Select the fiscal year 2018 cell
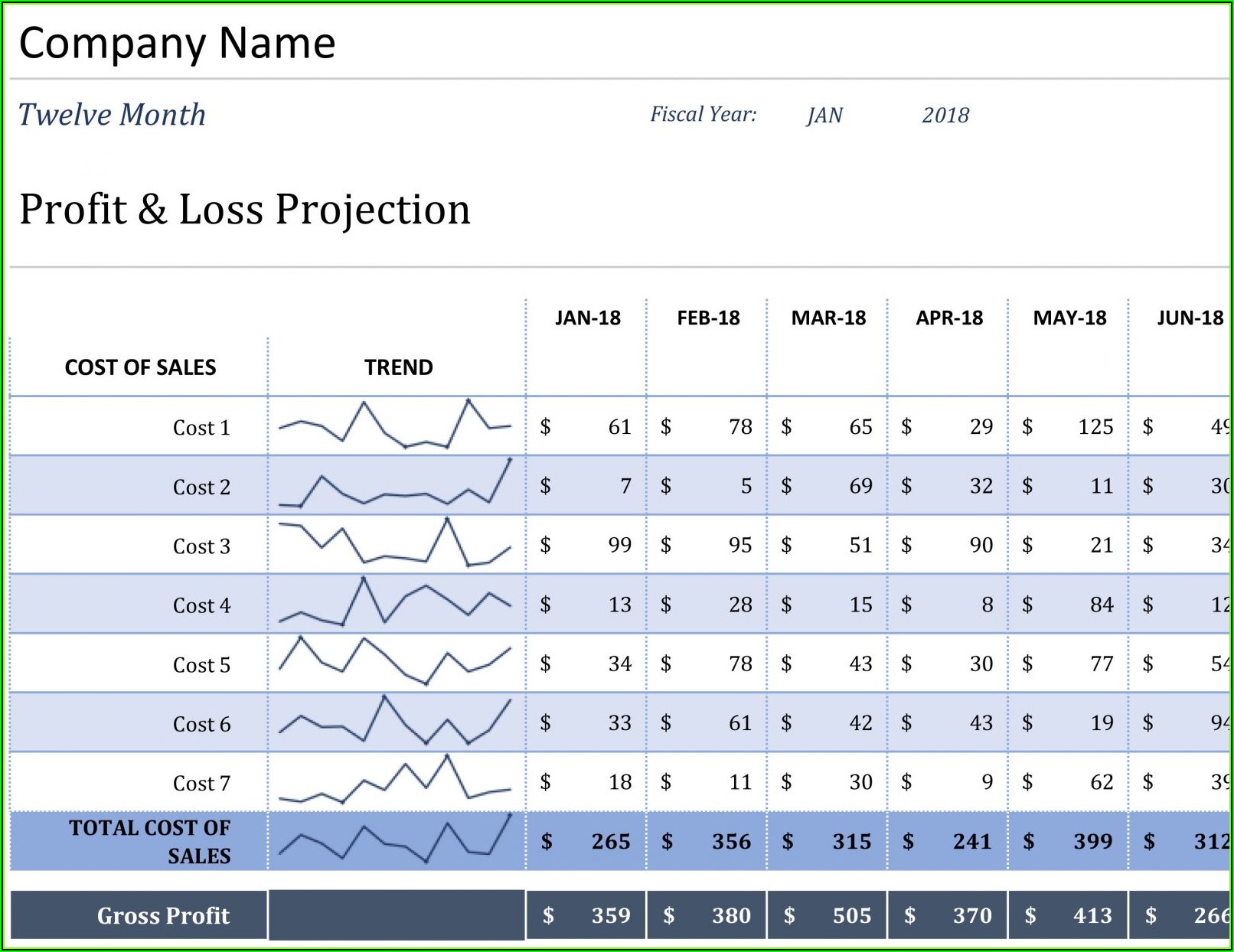 (x=945, y=116)
